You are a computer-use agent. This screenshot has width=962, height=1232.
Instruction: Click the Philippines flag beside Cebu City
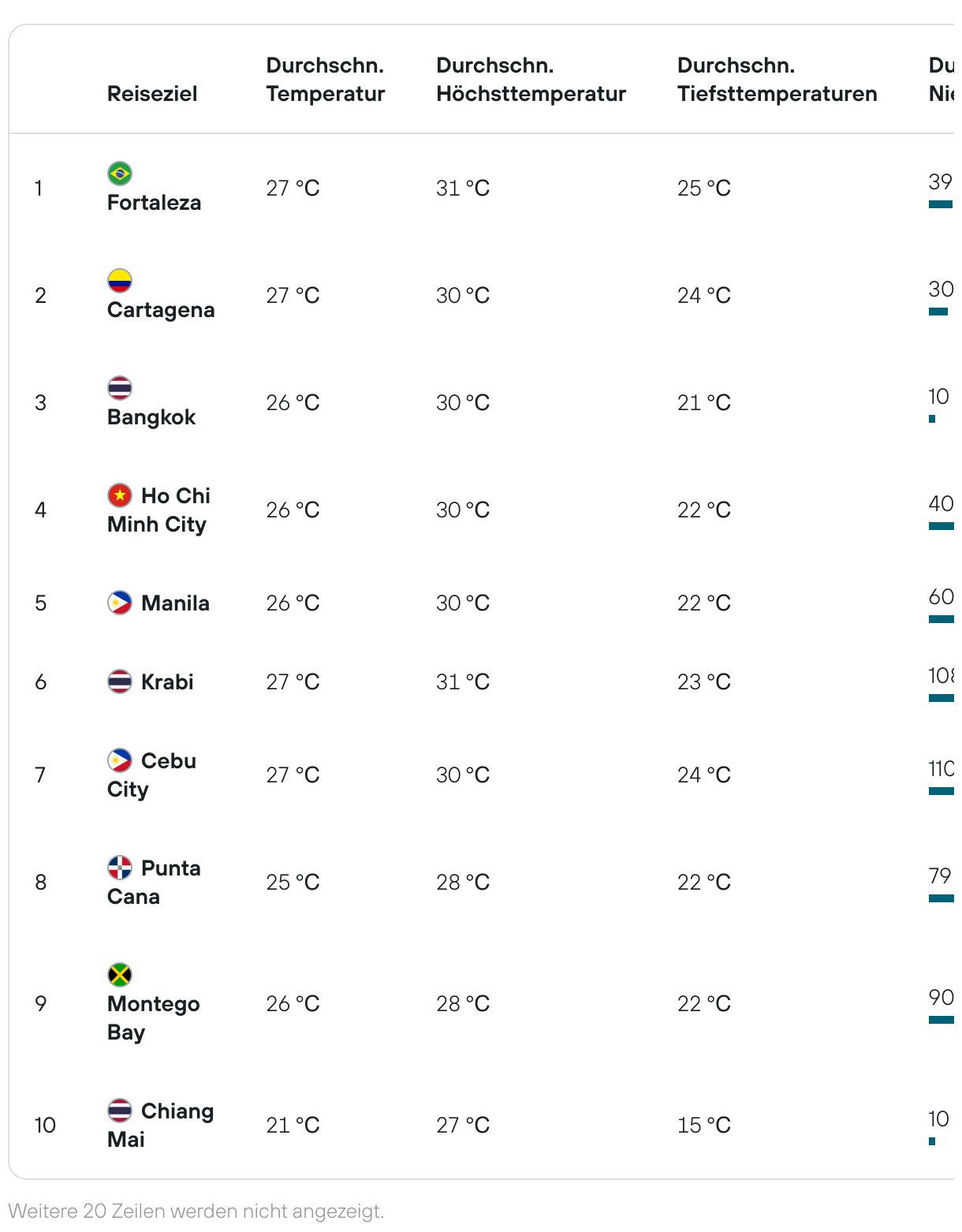pos(120,760)
